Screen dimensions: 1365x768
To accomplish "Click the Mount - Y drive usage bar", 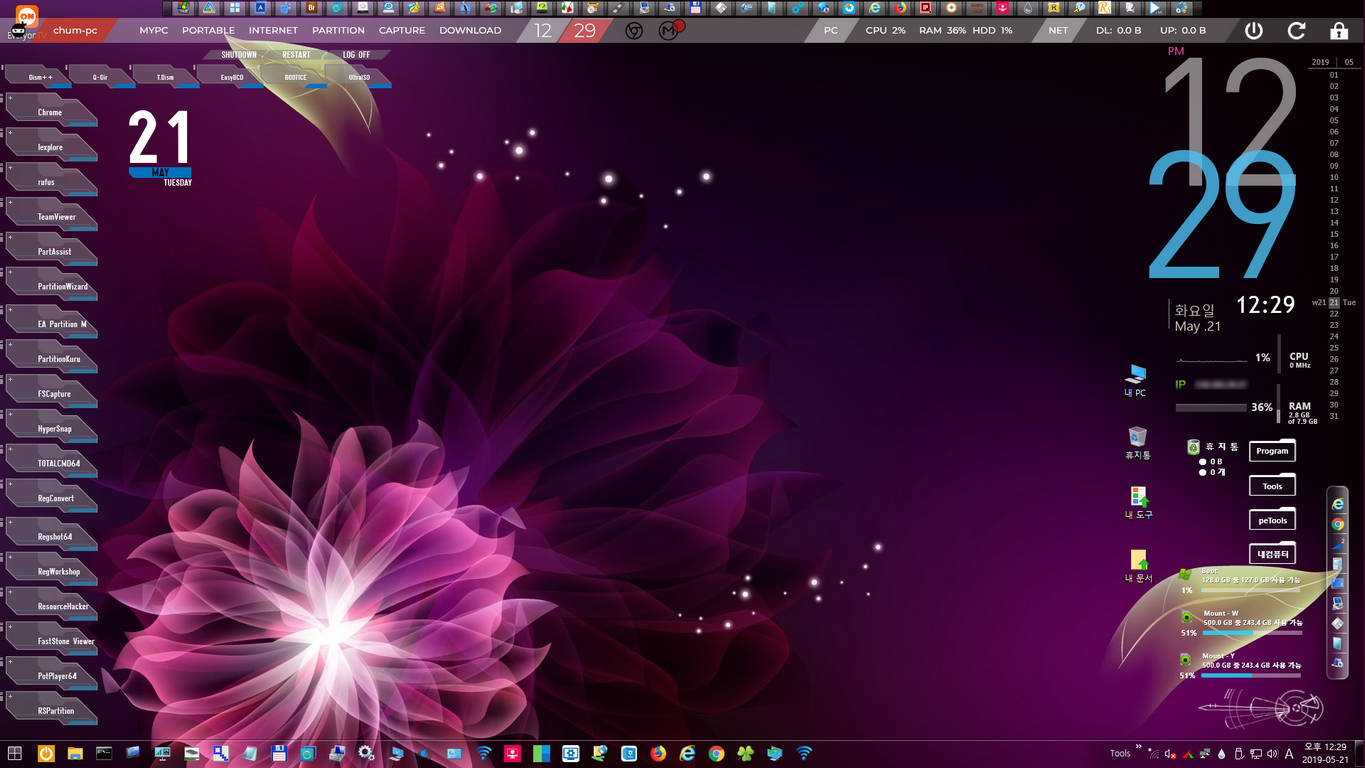I will [x=1251, y=675].
